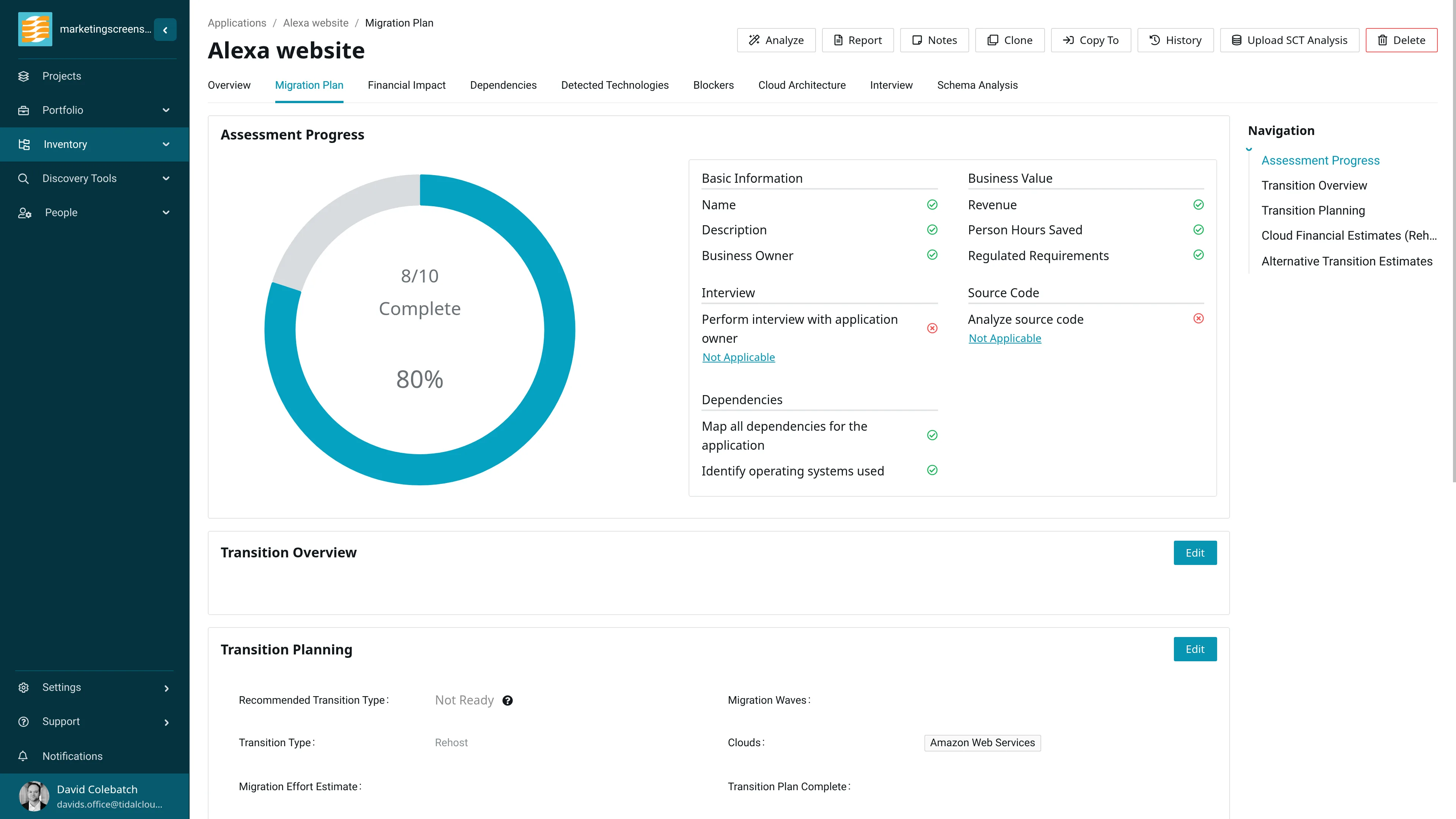Click the Portfolio briefcase icon

(23, 110)
